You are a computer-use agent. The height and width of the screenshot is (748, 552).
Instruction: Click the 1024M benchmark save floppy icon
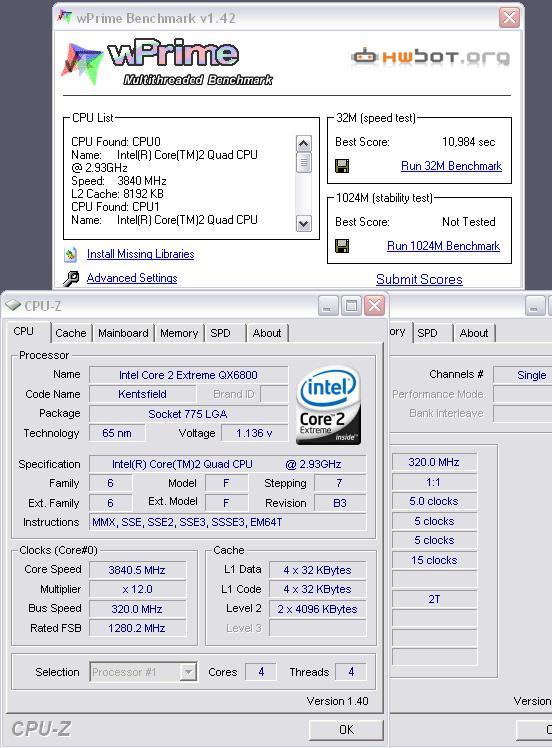point(342,246)
